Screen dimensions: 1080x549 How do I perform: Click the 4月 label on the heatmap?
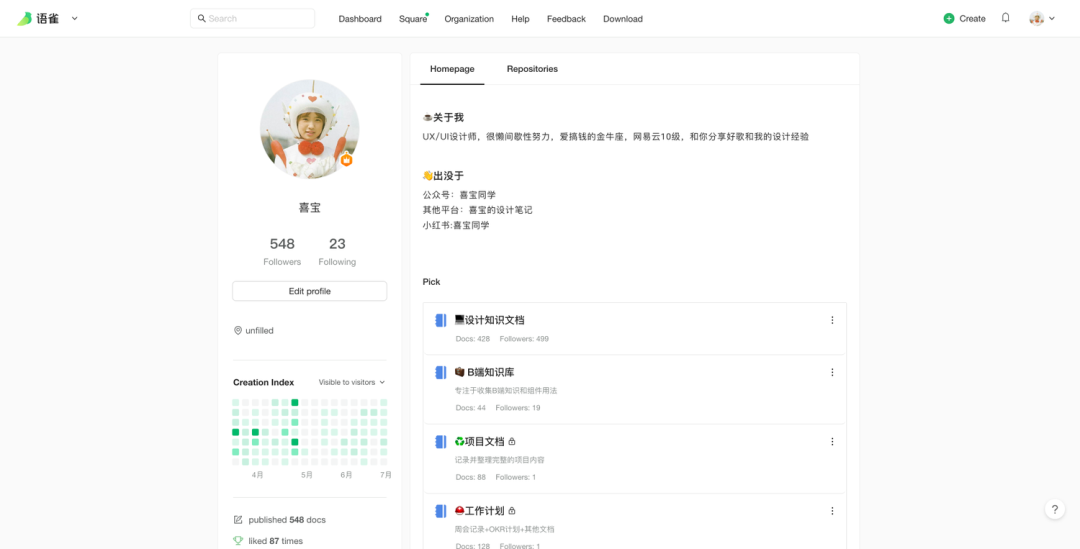(x=258, y=475)
